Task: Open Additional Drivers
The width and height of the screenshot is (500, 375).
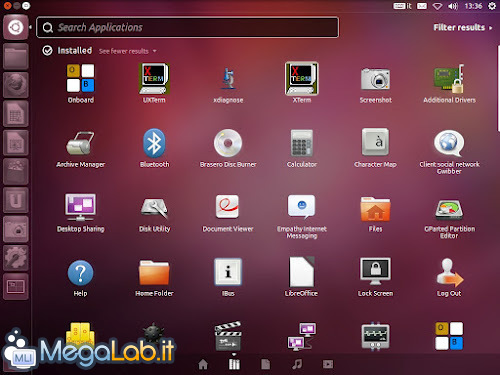Action: (x=449, y=83)
